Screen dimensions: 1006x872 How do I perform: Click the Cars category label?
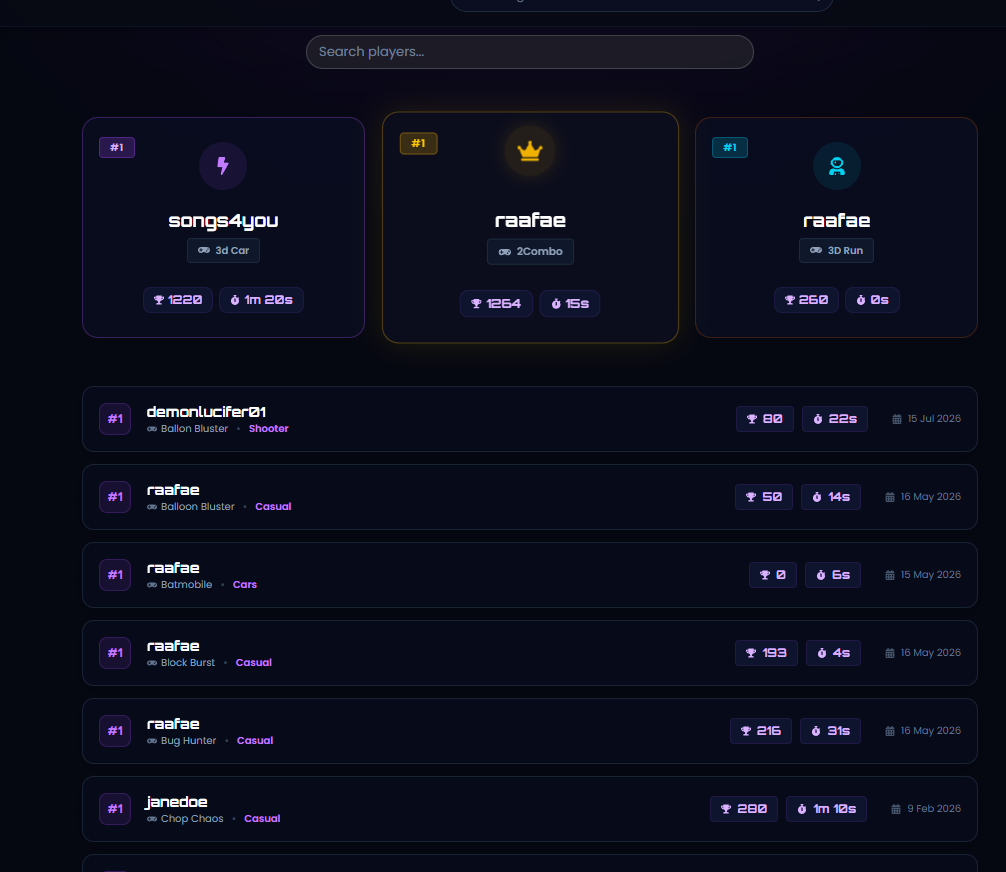(244, 585)
